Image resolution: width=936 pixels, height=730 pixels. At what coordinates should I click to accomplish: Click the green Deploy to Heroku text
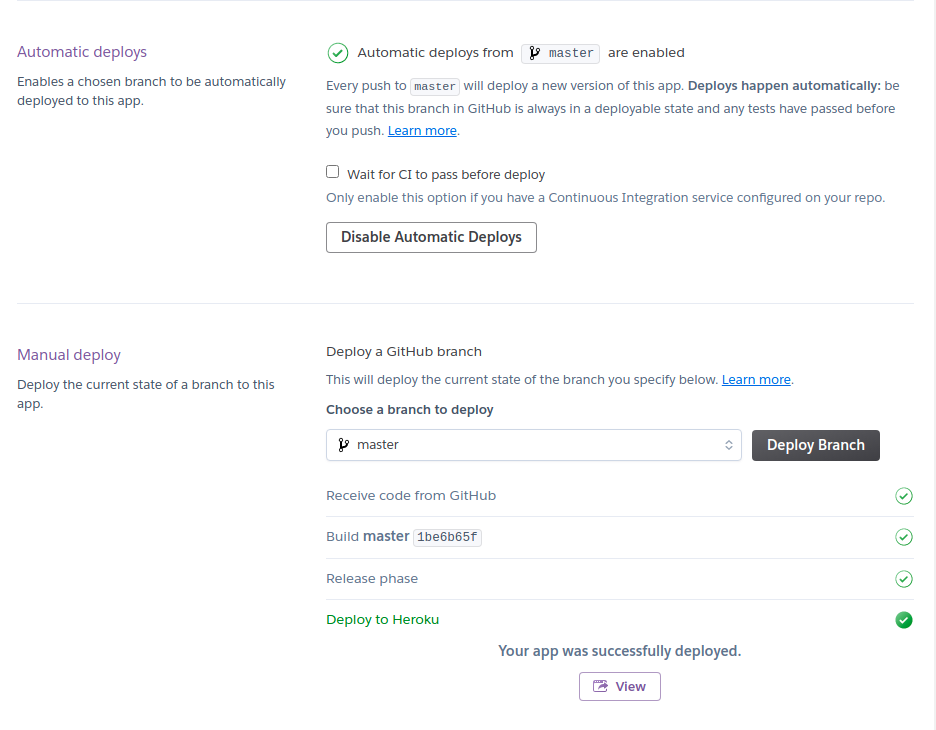382,620
